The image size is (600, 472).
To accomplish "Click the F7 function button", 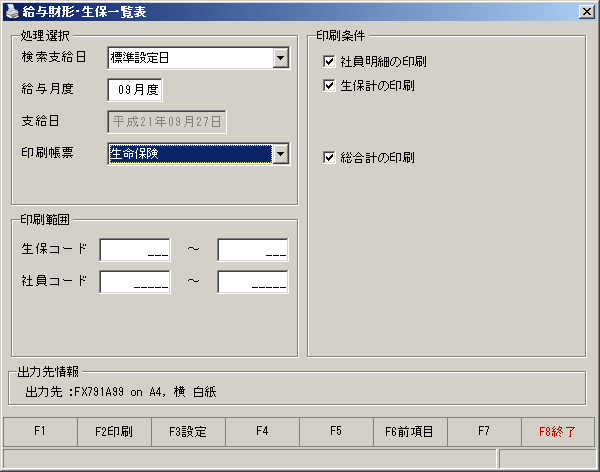I will pos(484,431).
